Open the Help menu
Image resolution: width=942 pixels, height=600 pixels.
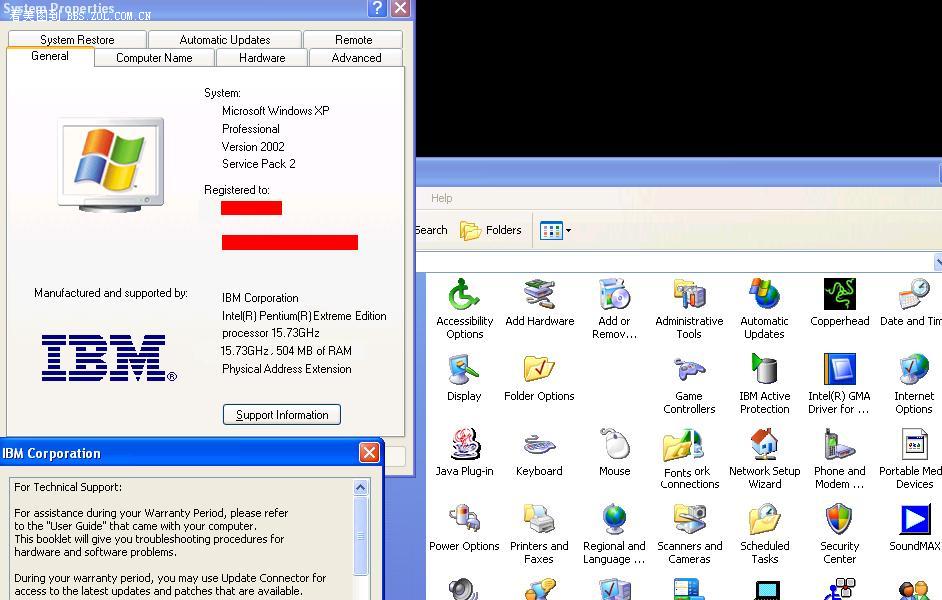tap(441, 198)
